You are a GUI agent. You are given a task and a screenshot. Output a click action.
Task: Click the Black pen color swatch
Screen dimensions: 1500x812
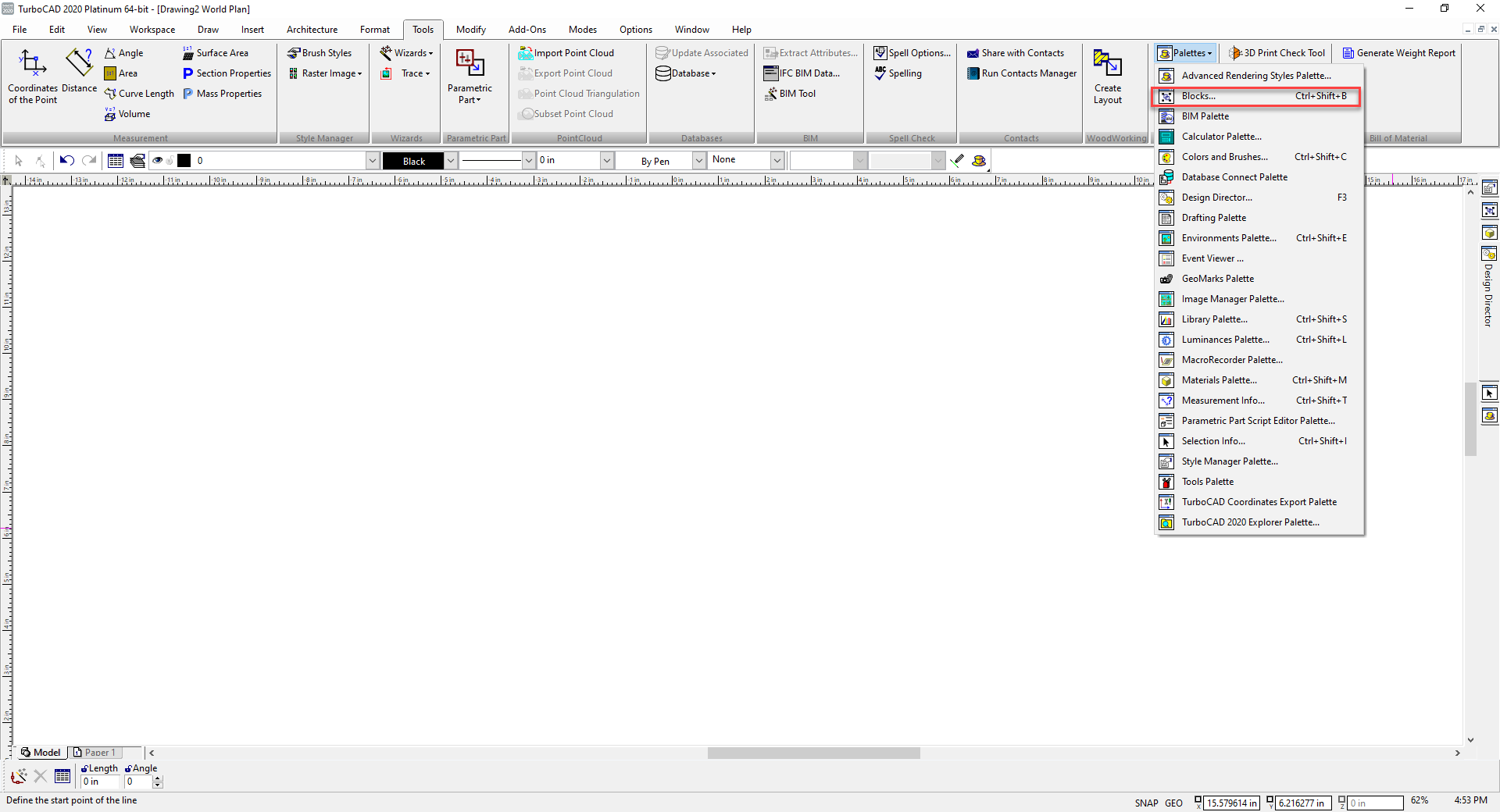[413, 161]
